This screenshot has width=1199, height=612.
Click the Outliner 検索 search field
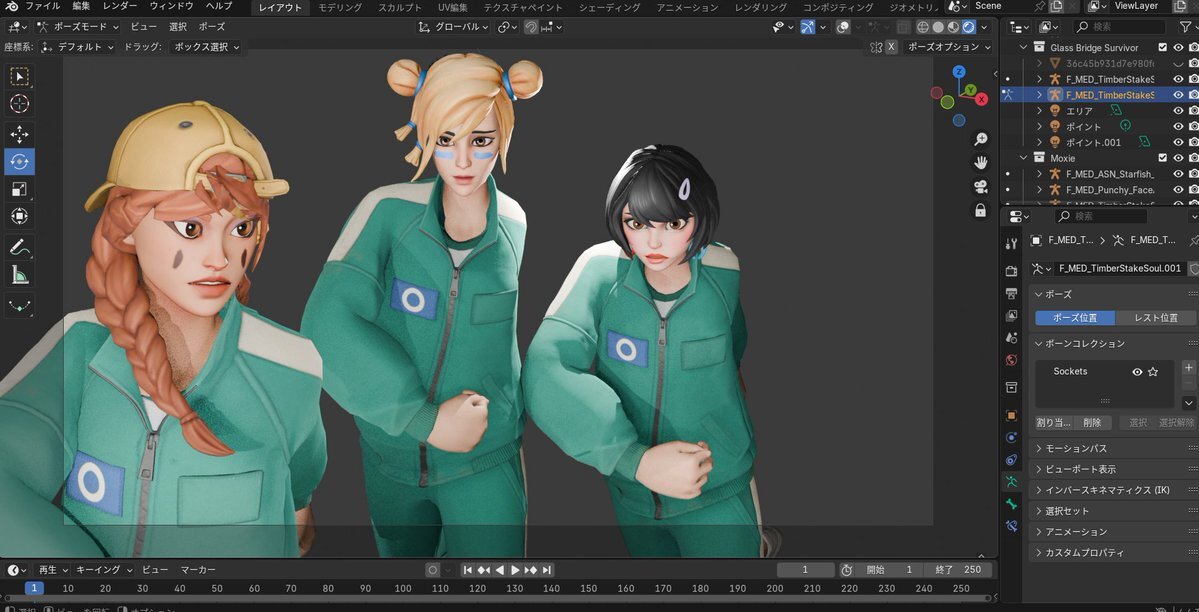(1120, 27)
